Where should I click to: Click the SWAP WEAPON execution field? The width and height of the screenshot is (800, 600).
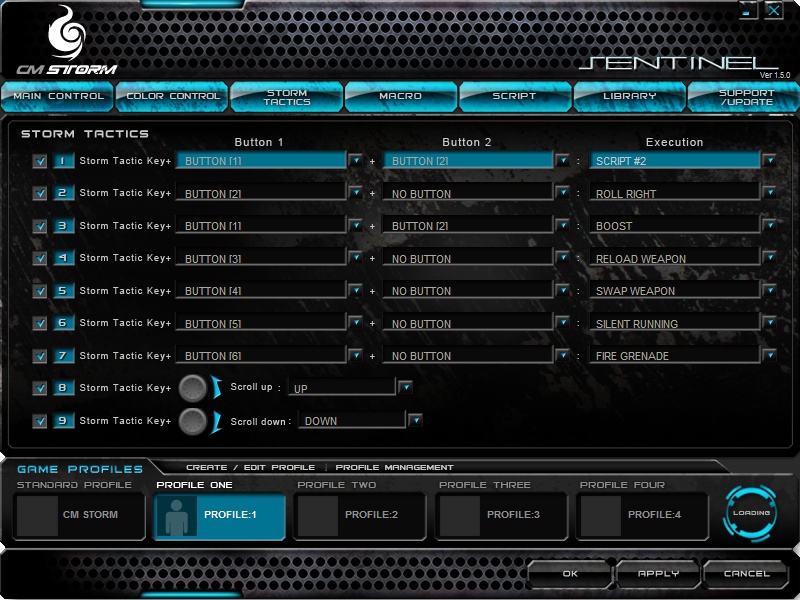point(674,290)
